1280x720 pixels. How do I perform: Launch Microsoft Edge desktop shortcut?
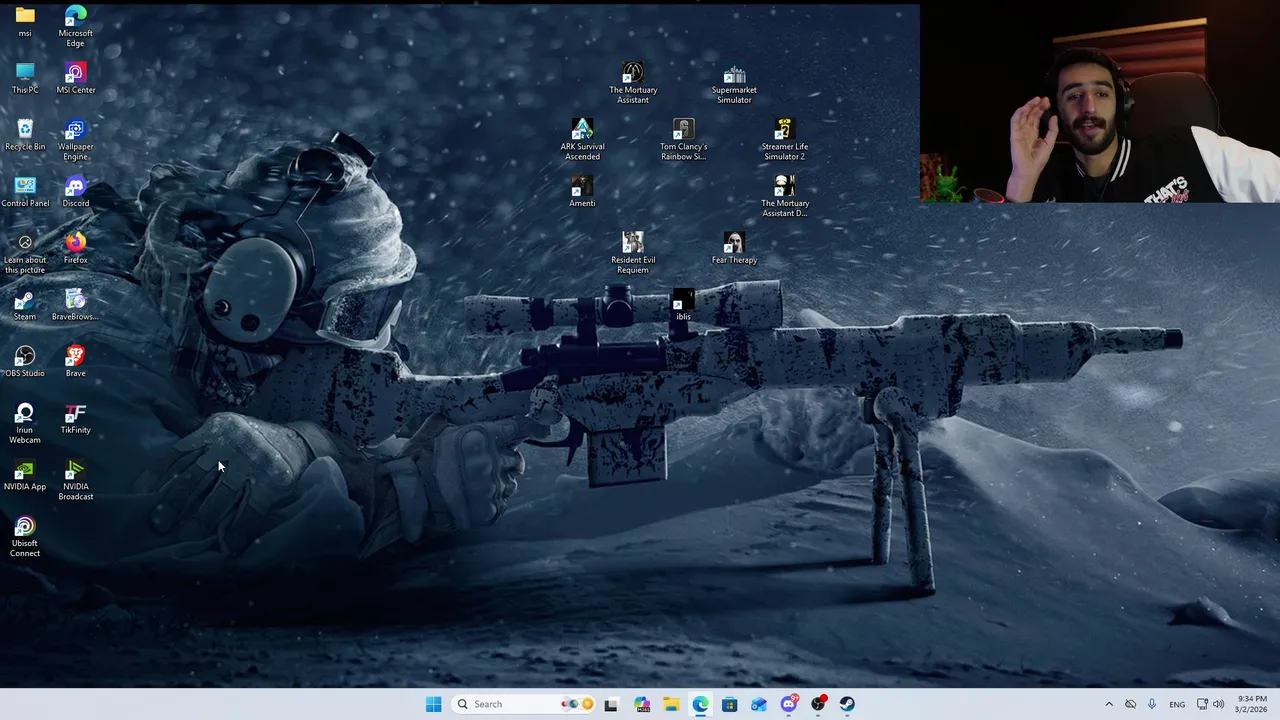(75, 26)
